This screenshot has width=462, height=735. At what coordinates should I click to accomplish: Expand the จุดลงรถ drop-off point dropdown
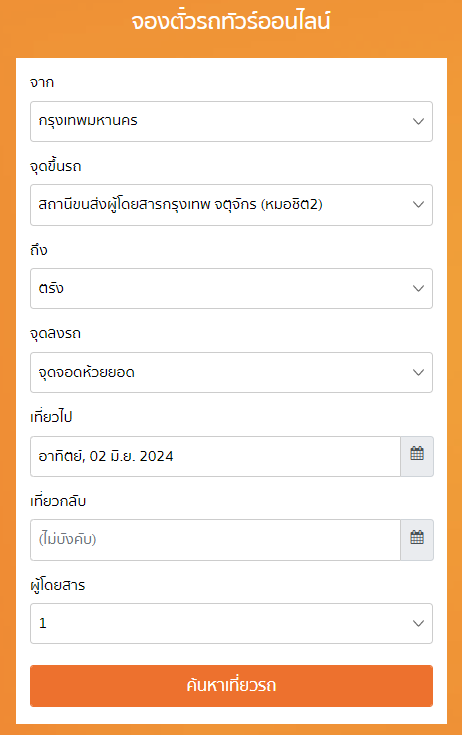(231, 373)
